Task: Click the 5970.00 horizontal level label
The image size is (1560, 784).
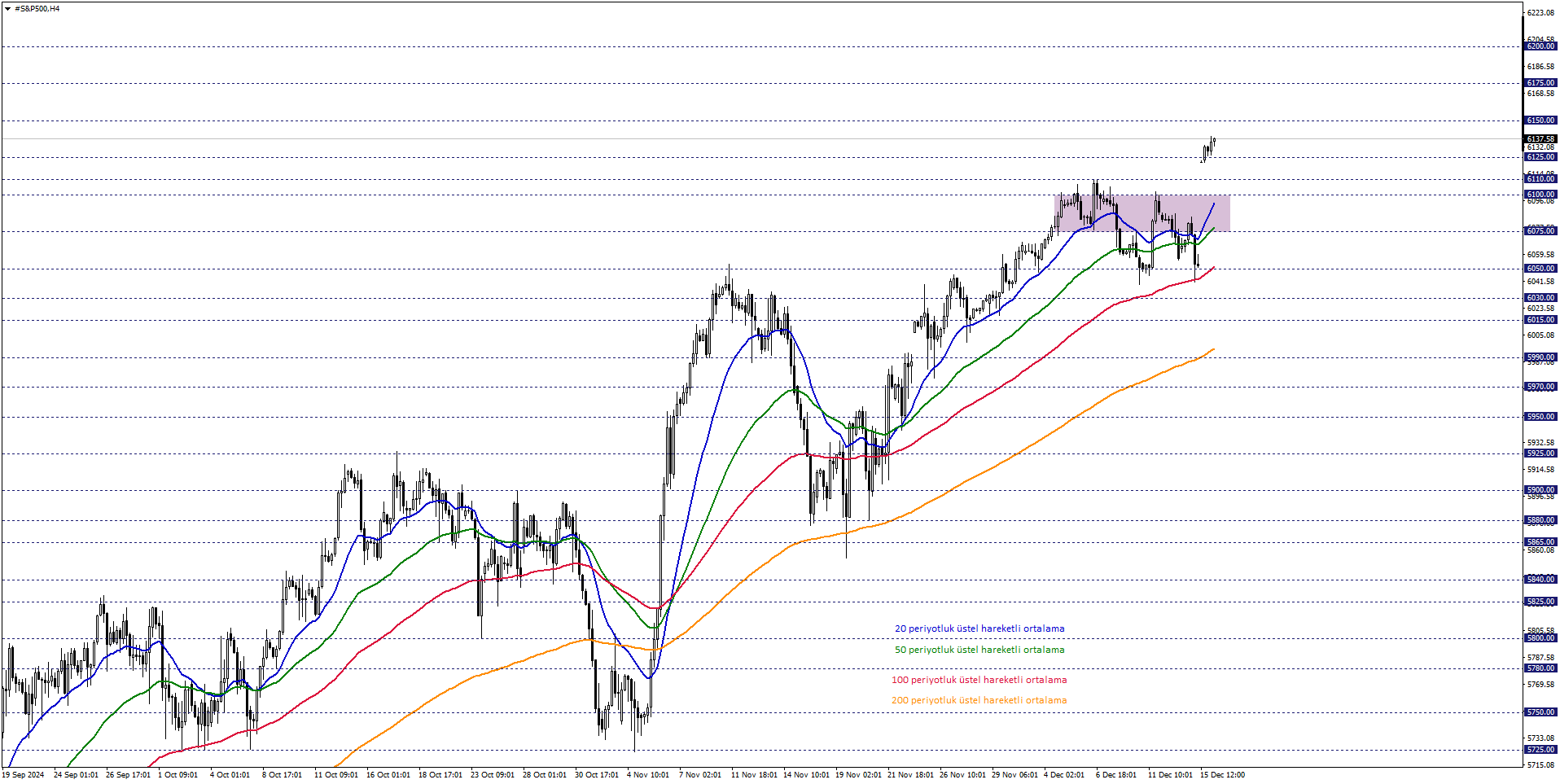Action: pos(1540,388)
